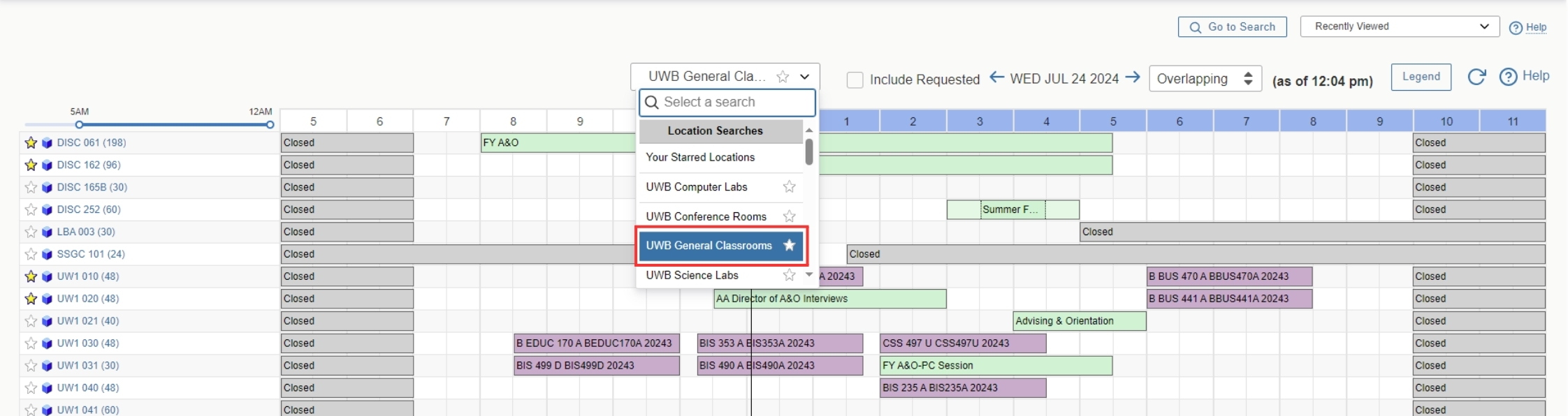Screen dimensions: 1568x416
Task: Enable the Include Requested checkbox
Action: 855,80
